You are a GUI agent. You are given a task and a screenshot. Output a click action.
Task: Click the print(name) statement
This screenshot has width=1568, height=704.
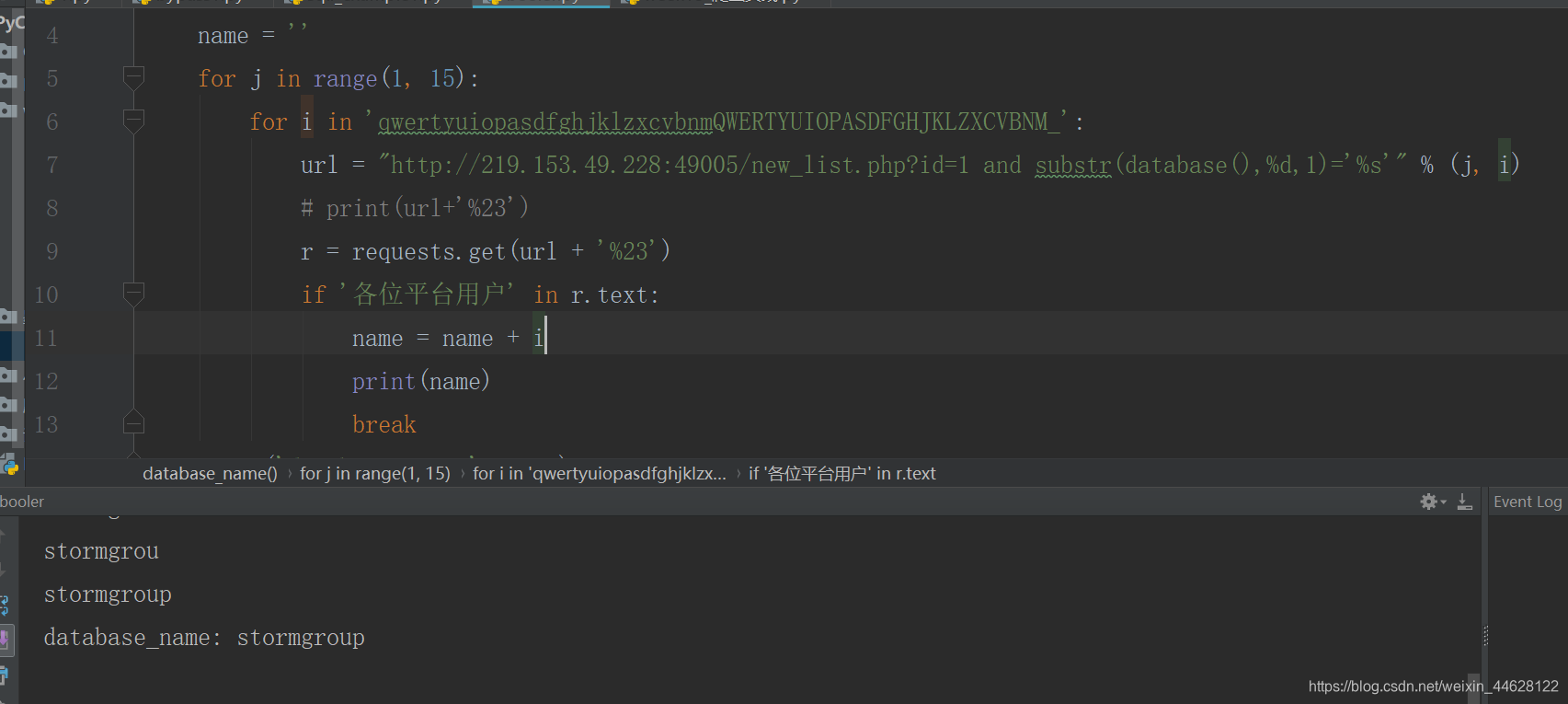[x=420, y=381]
